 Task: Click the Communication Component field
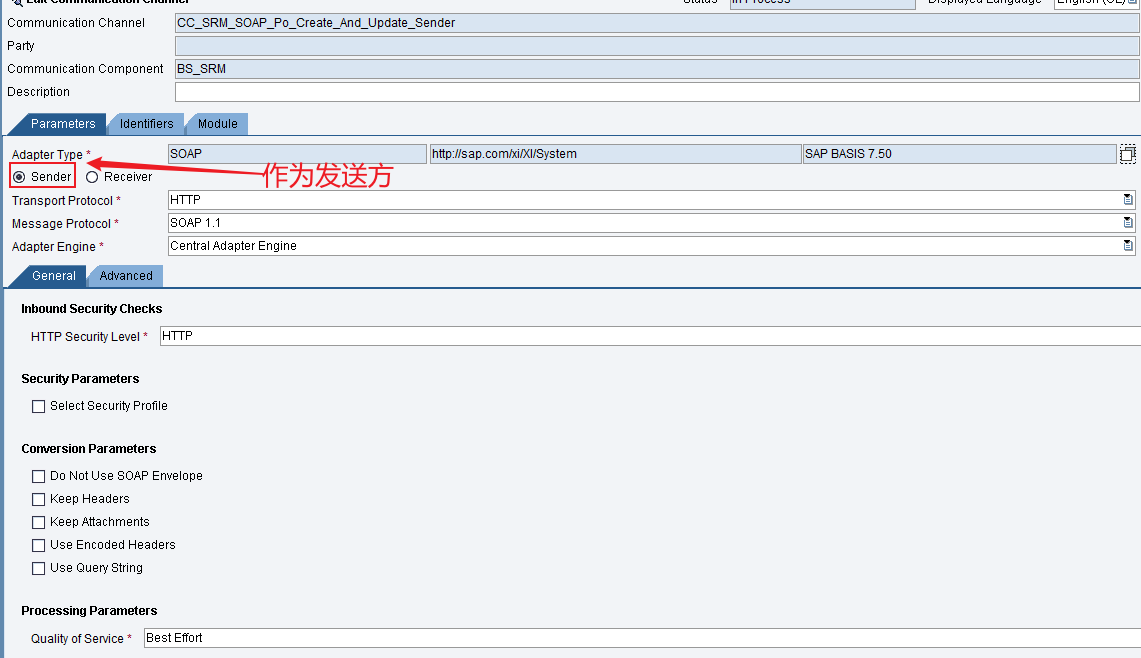tap(657, 69)
